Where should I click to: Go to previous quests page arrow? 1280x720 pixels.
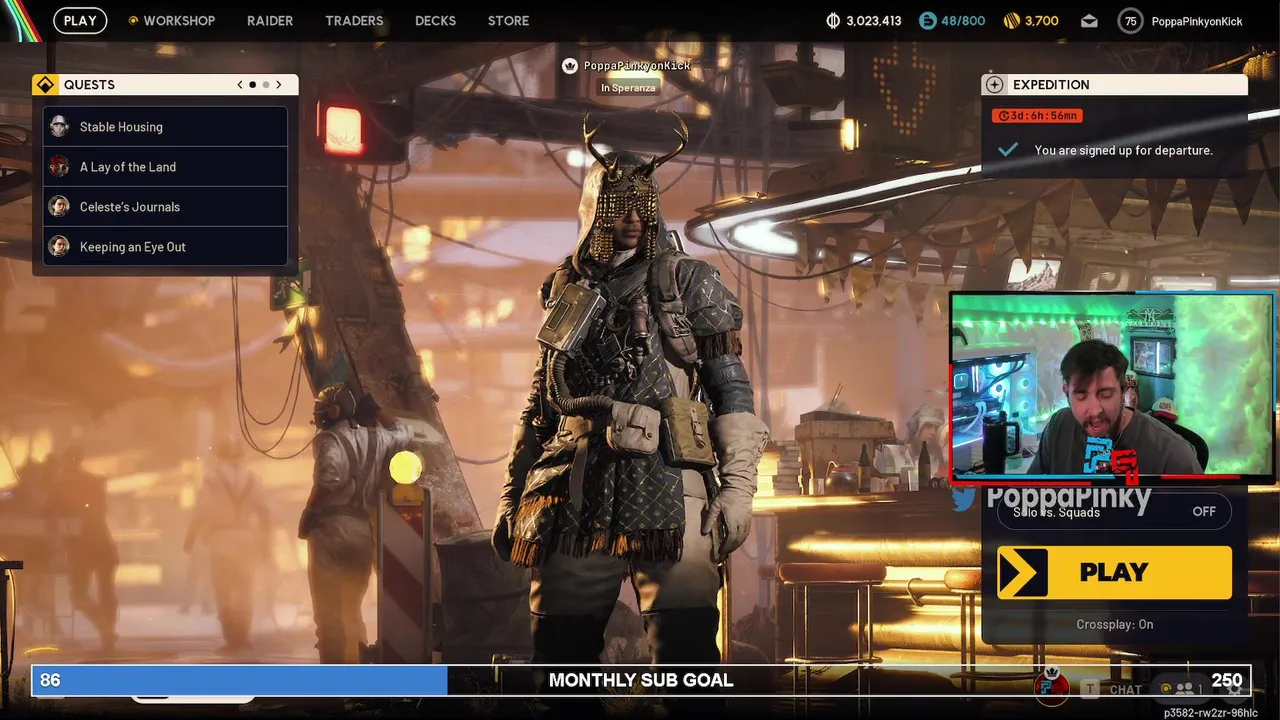[240, 85]
